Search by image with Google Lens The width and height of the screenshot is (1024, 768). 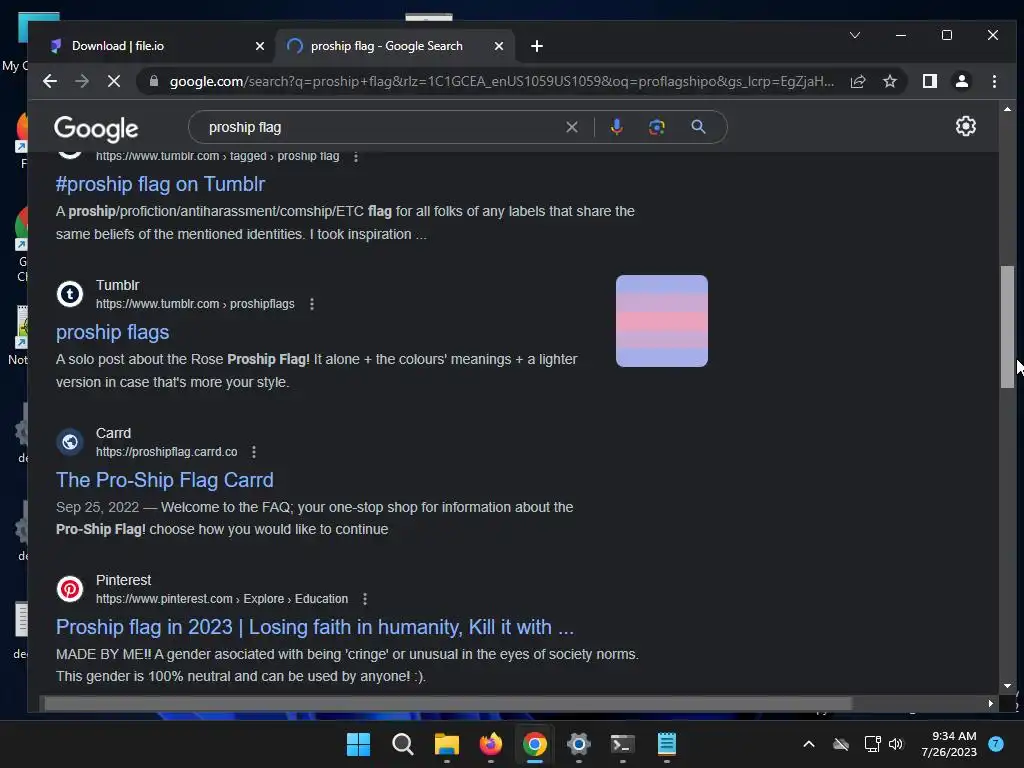[656, 127]
